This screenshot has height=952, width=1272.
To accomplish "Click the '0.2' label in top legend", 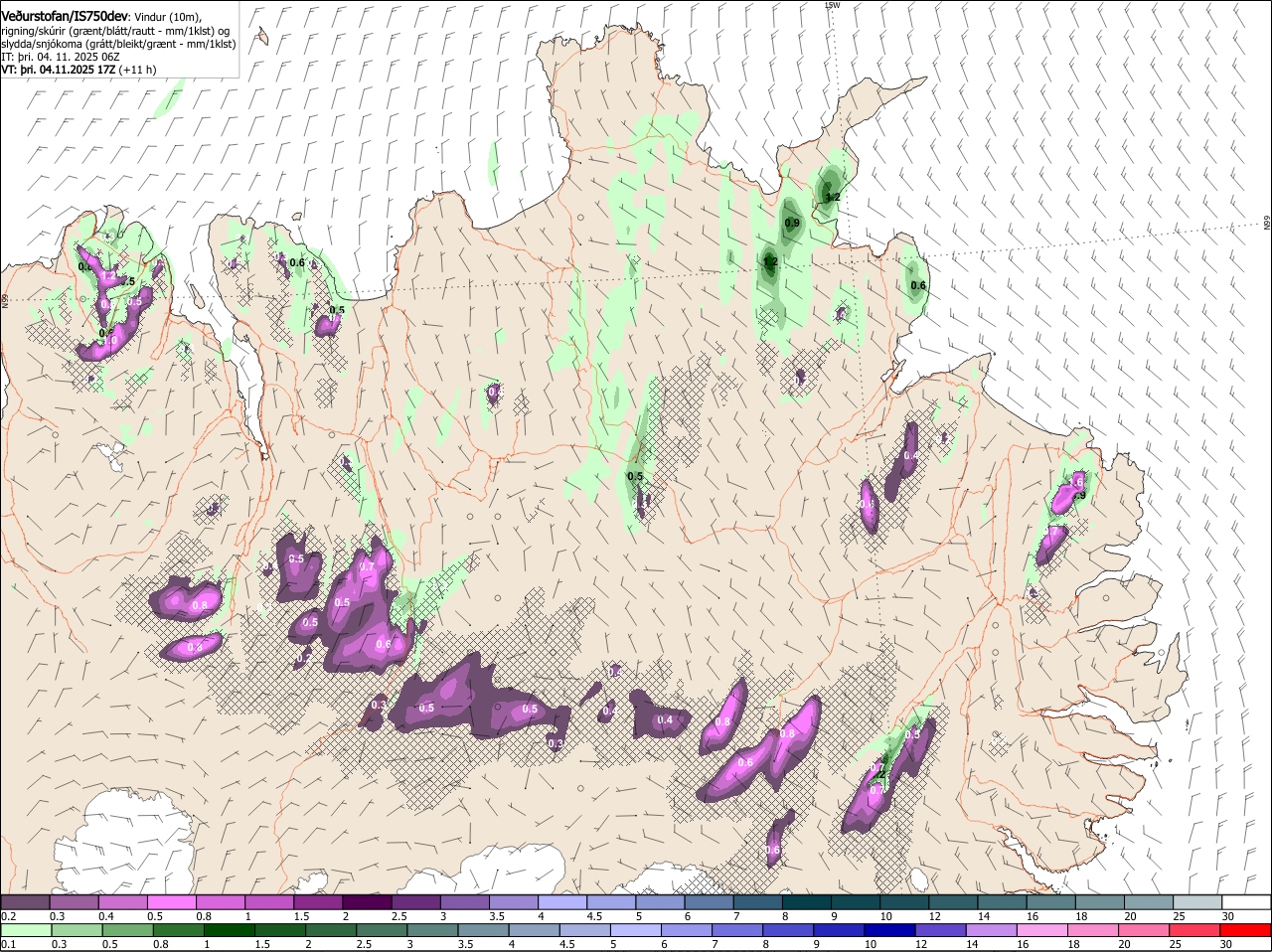I will (8, 915).
